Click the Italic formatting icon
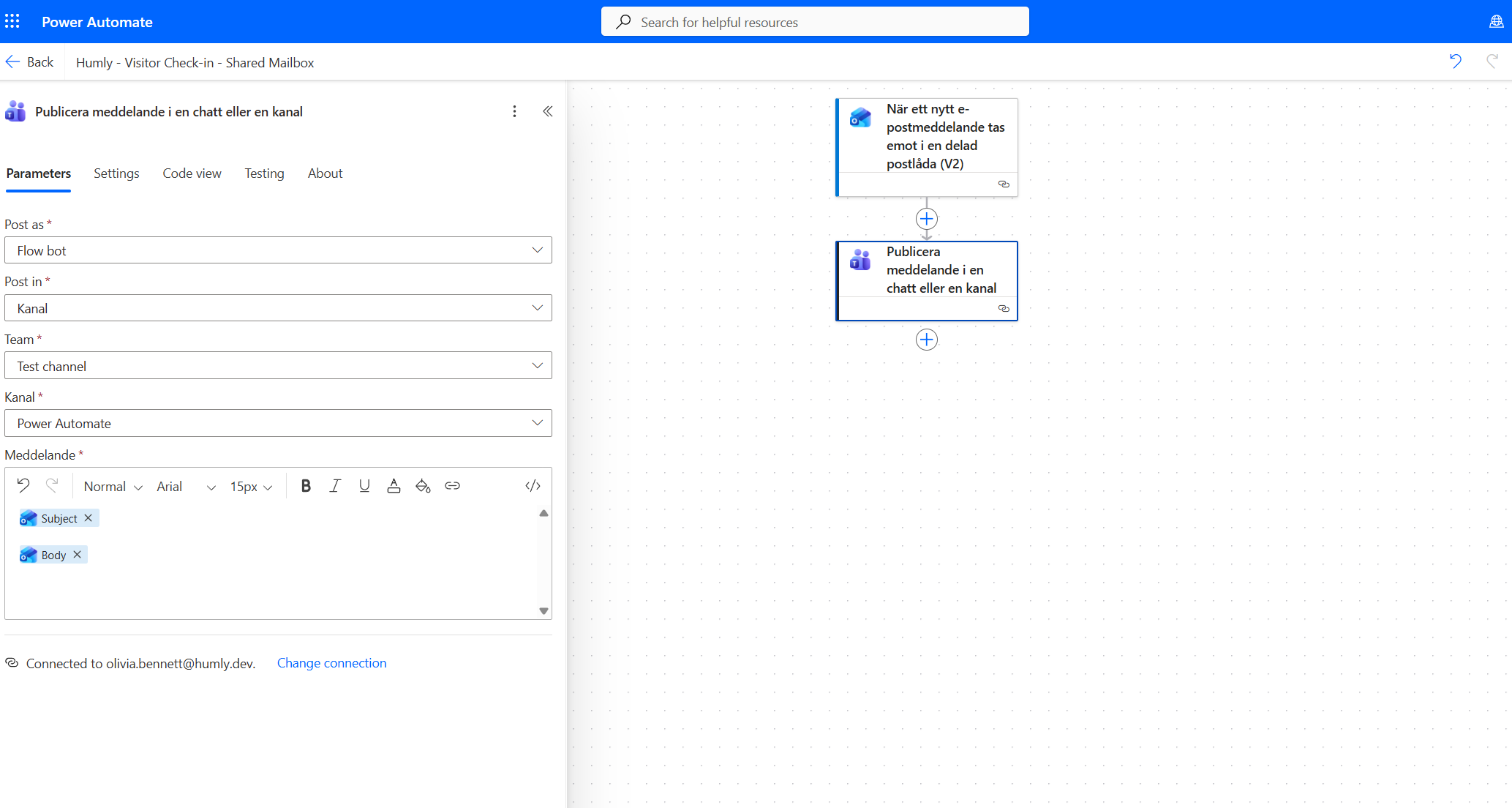1512x808 pixels. click(x=335, y=486)
